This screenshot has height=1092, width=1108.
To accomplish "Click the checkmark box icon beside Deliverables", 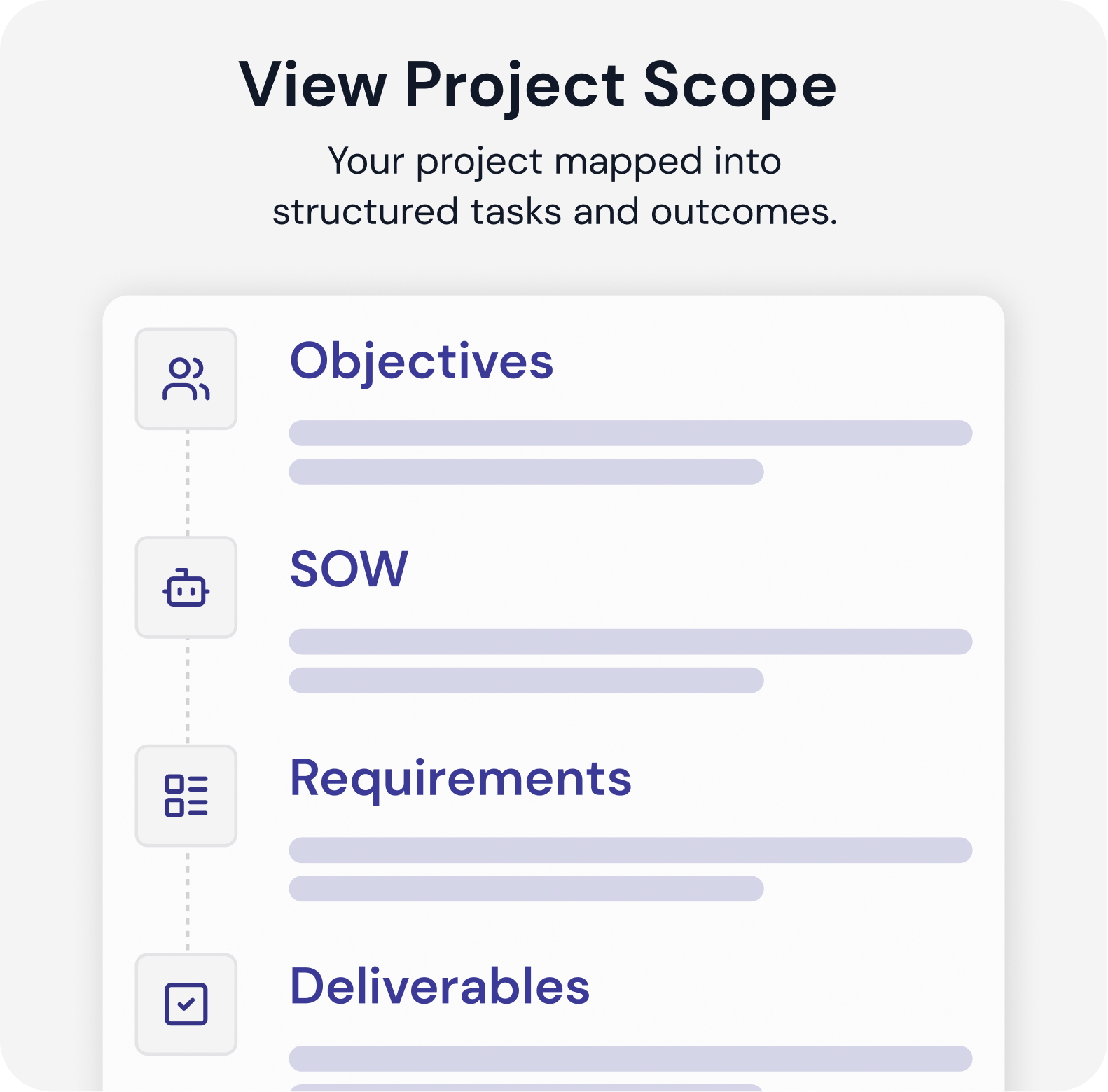I will pyautogui.click(x=186, y=1004).
